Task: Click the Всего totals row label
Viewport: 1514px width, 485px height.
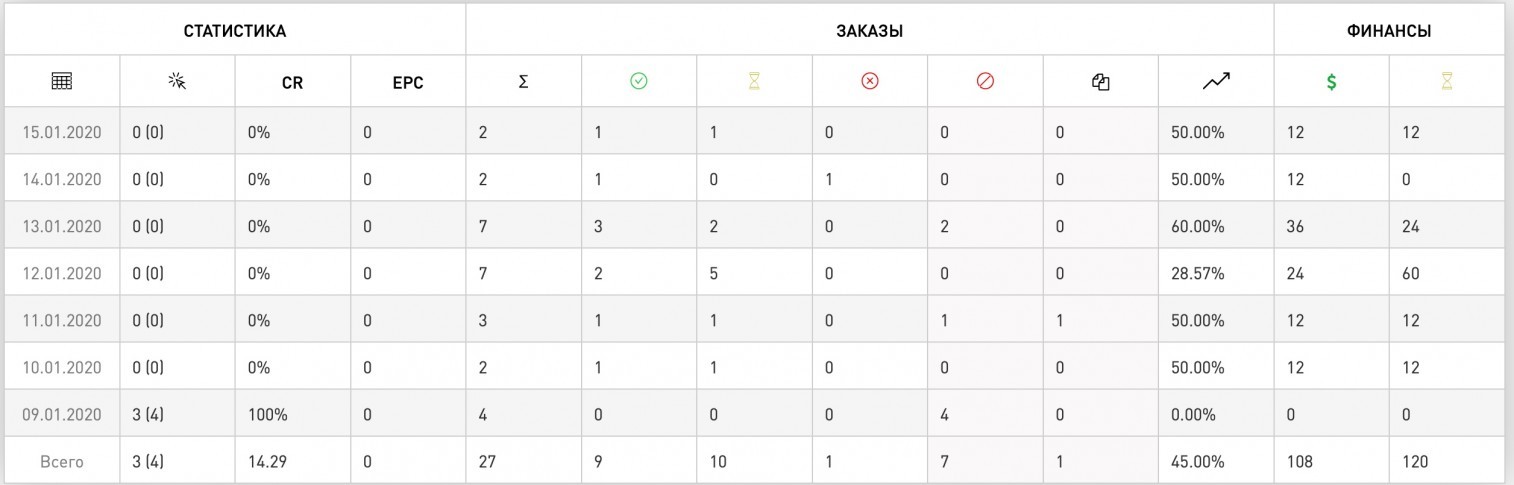Action: click(61, 461)
